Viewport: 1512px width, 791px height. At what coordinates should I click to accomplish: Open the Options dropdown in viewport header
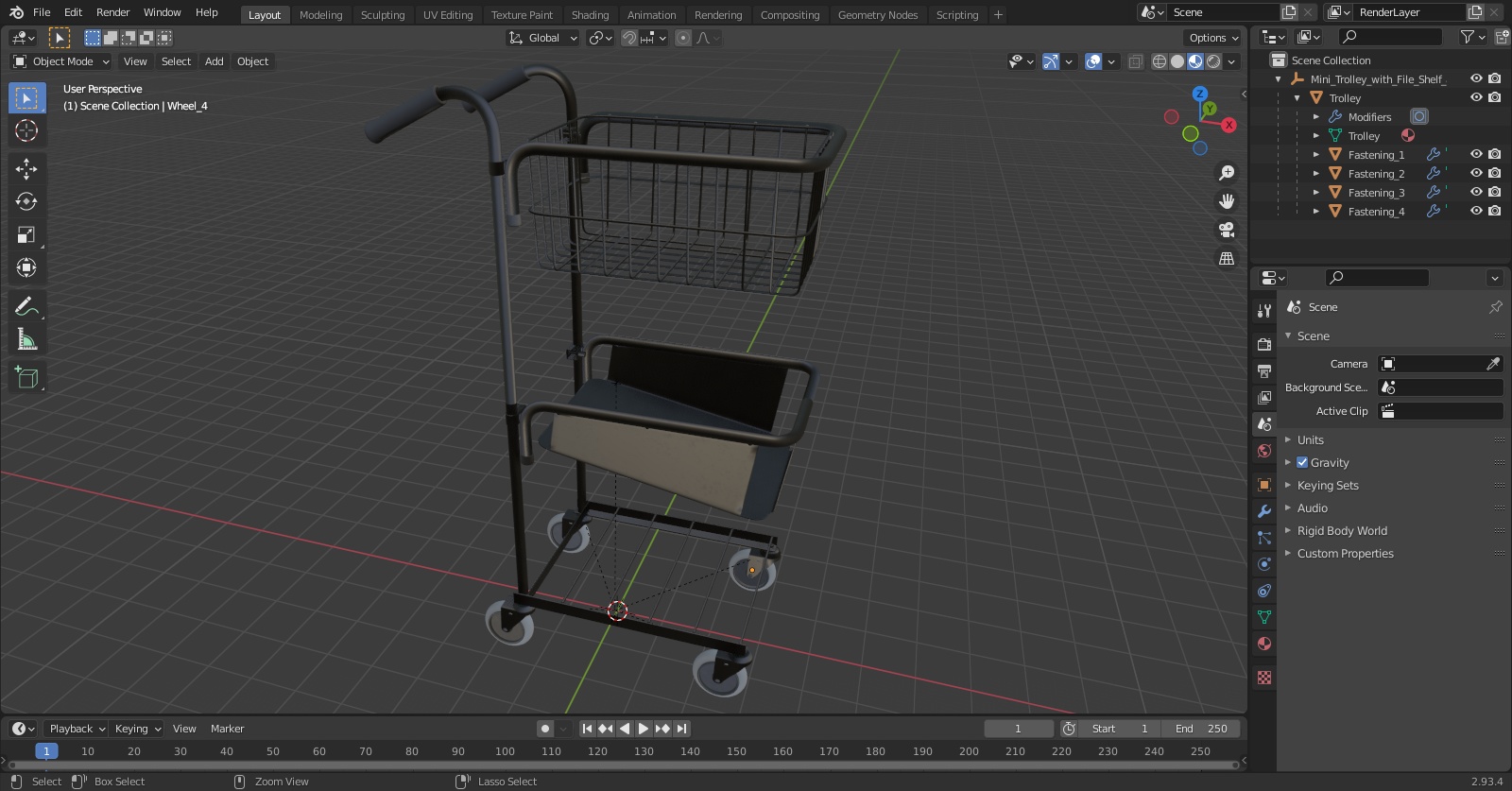click(1212, 38)
